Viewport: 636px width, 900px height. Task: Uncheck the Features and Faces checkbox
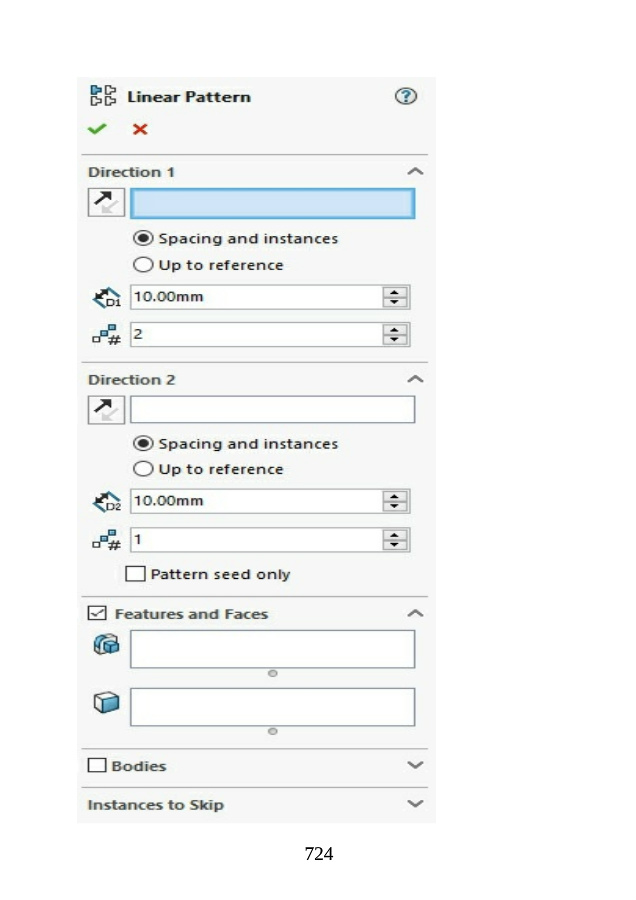point(97,614)
